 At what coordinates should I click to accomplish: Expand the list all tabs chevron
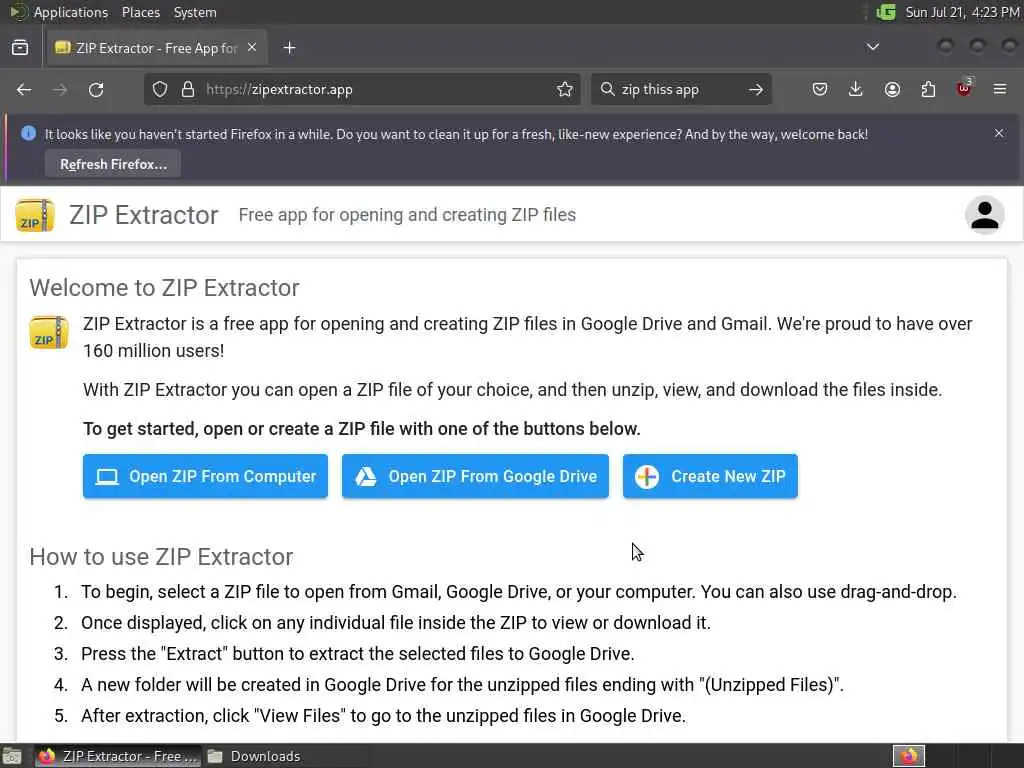(872, 47)
